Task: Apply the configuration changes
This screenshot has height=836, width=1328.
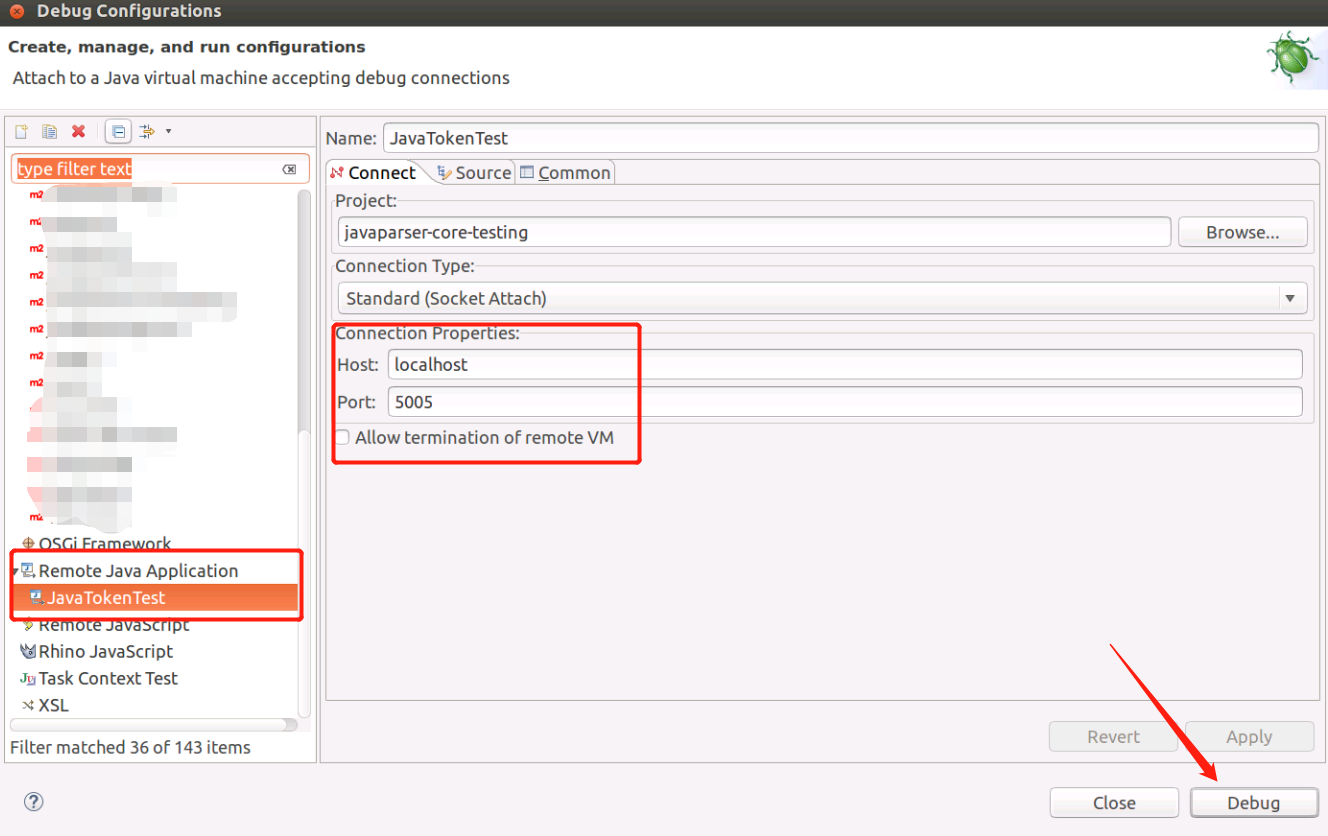Action: point(1249,736)
